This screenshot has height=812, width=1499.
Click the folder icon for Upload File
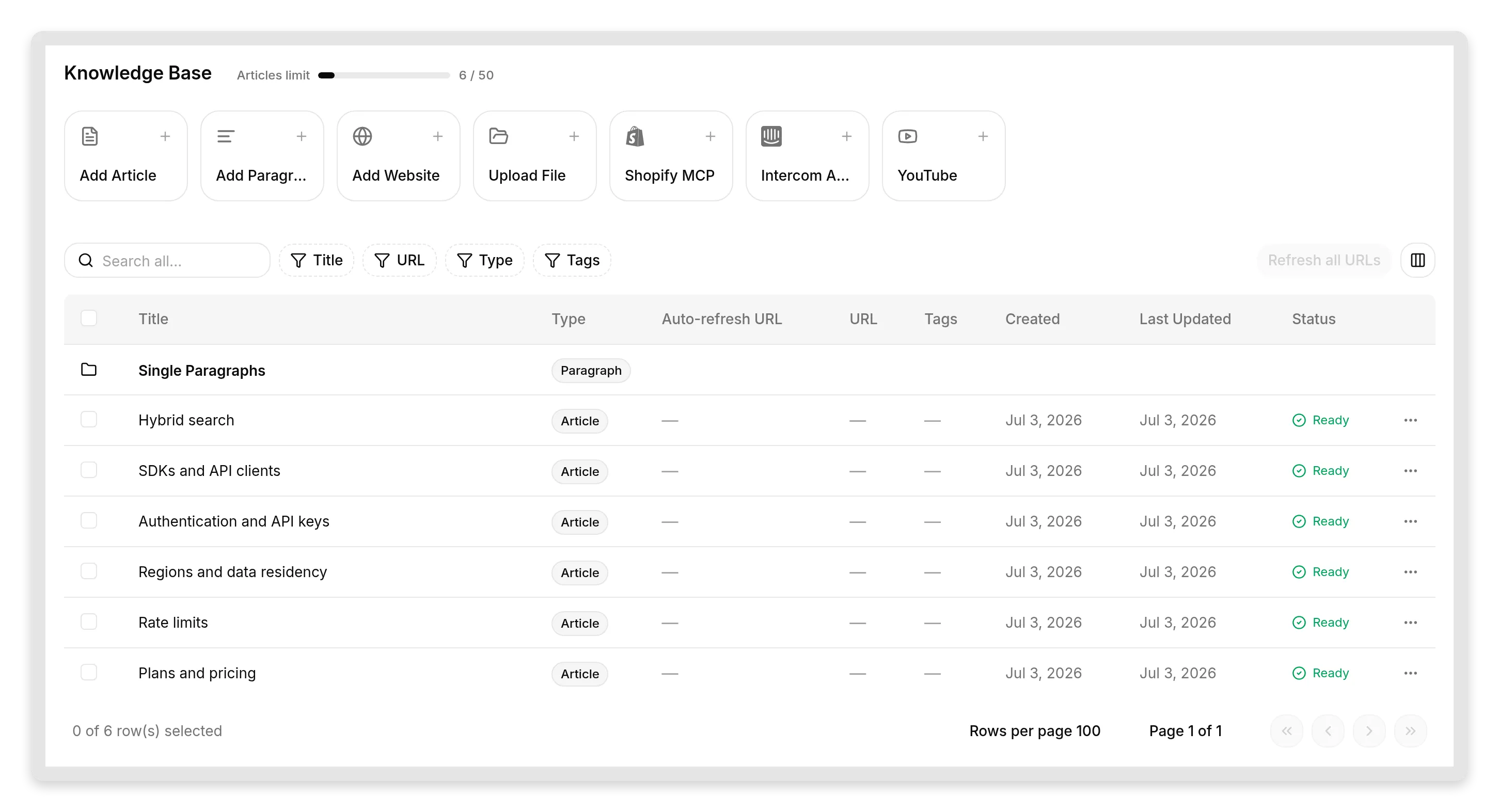(499, 136)
